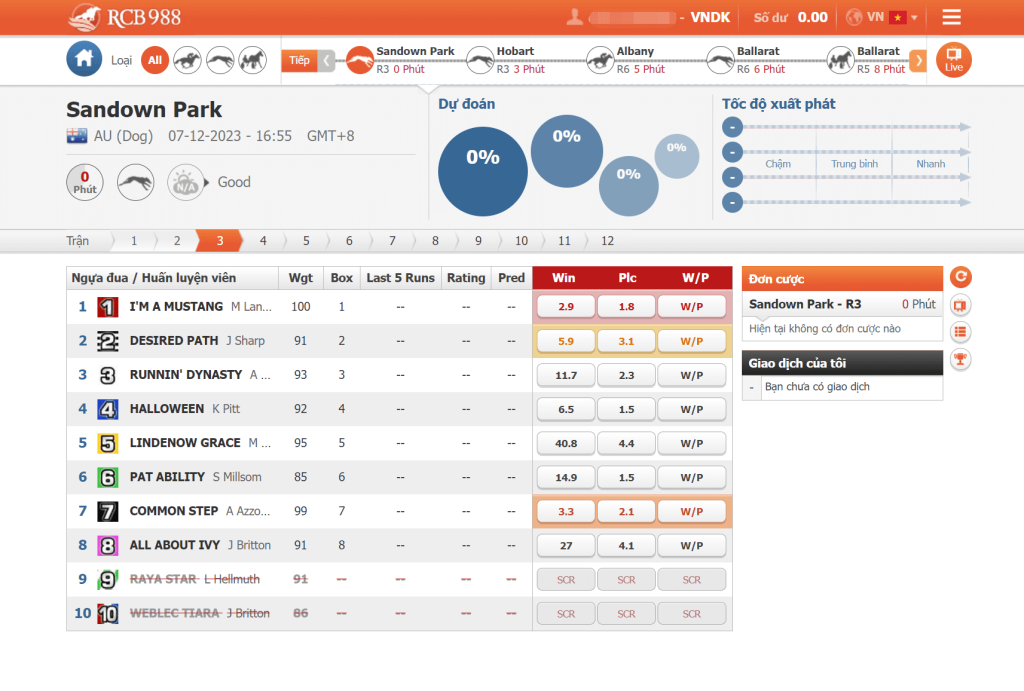Open the trophy results icon

[960, 359]
